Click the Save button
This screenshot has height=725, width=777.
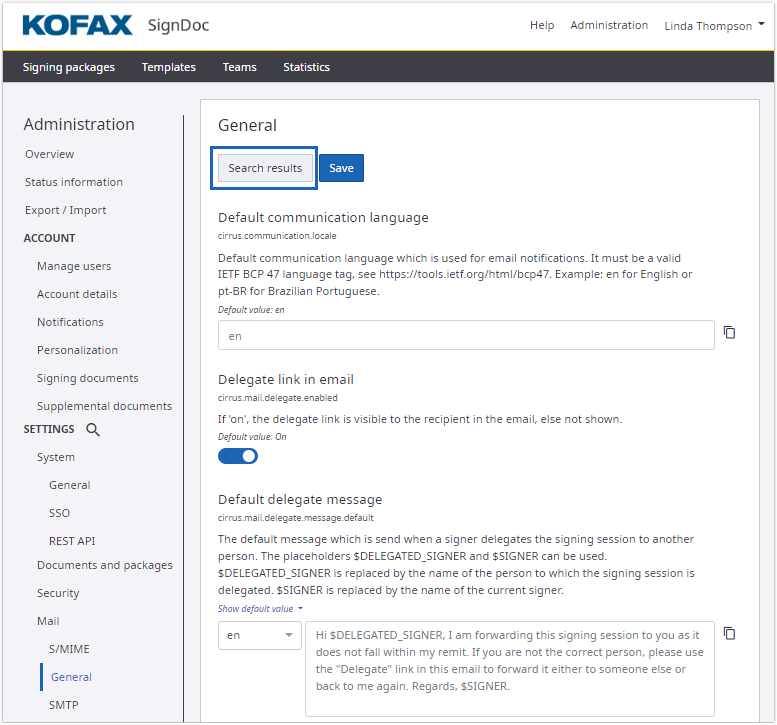coord(341,168)
